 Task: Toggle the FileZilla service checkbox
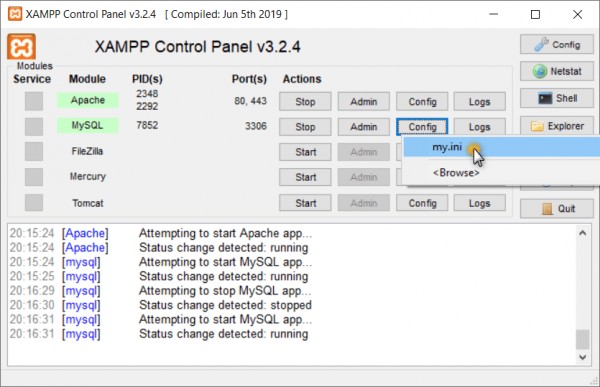click(34, 152)
